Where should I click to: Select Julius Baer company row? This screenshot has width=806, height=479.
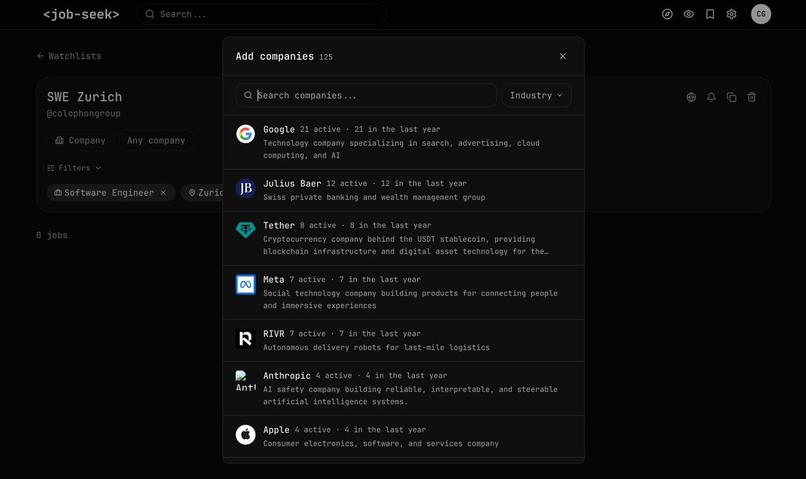point(404,191)
